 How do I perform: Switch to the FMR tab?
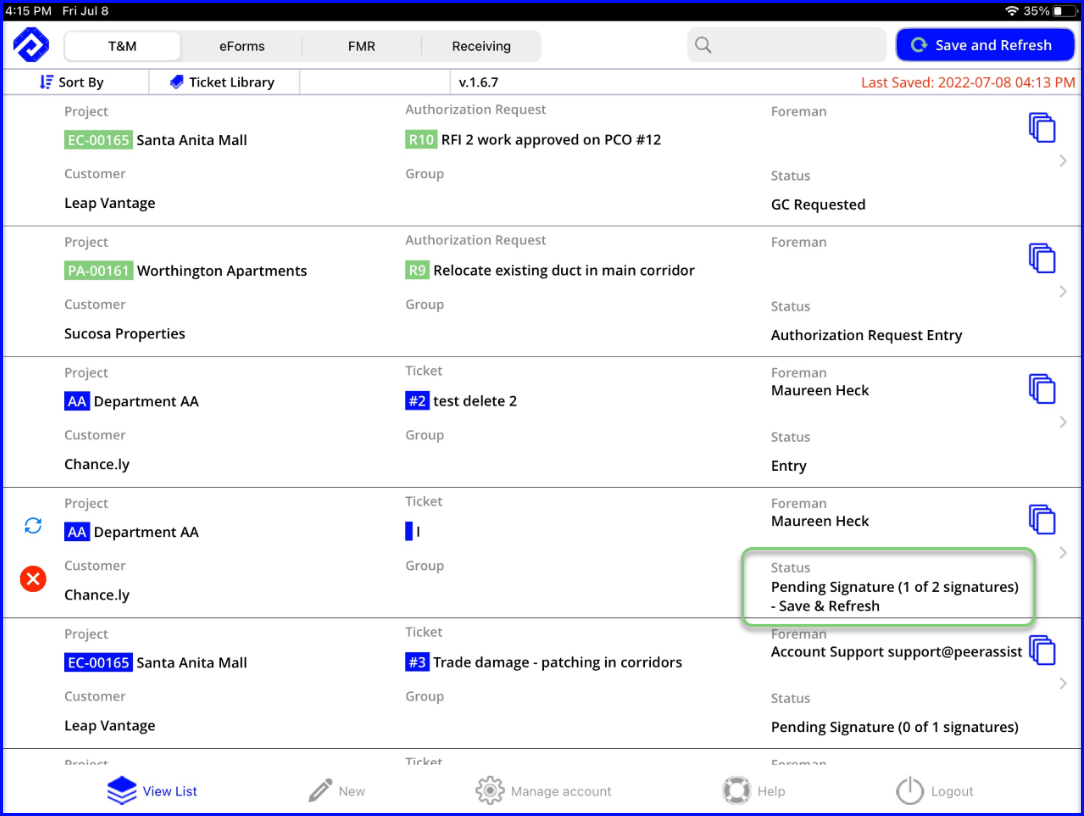click(362, 46)
